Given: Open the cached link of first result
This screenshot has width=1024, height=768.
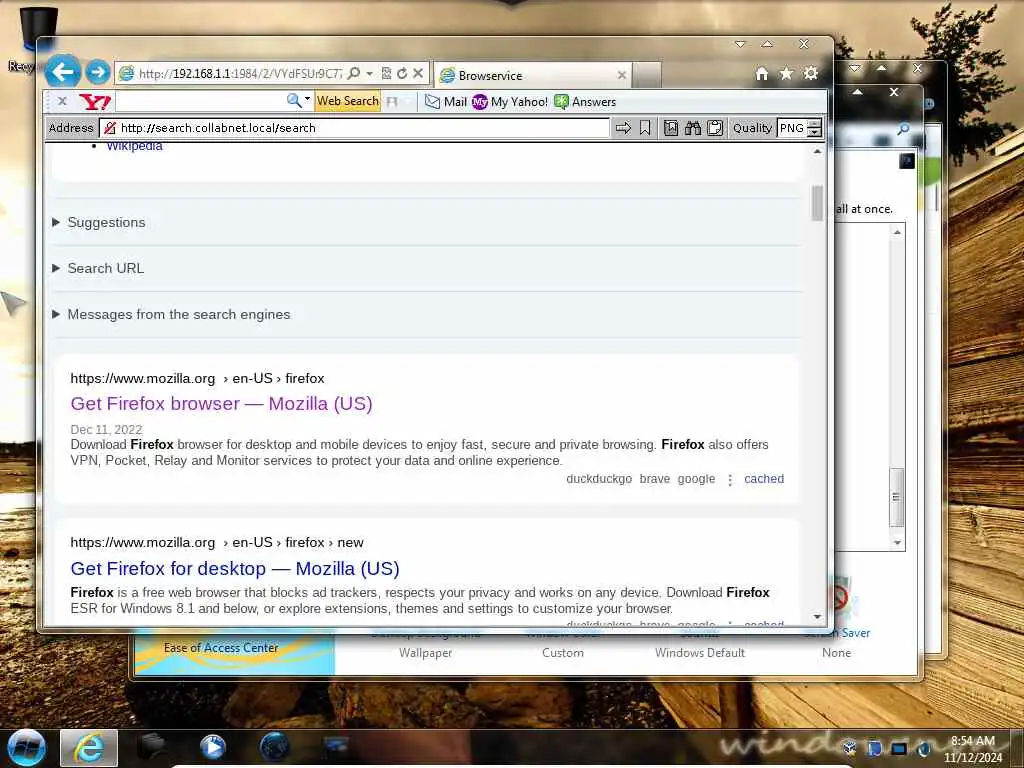Looking at the screenshot, I should coord(764,479).
